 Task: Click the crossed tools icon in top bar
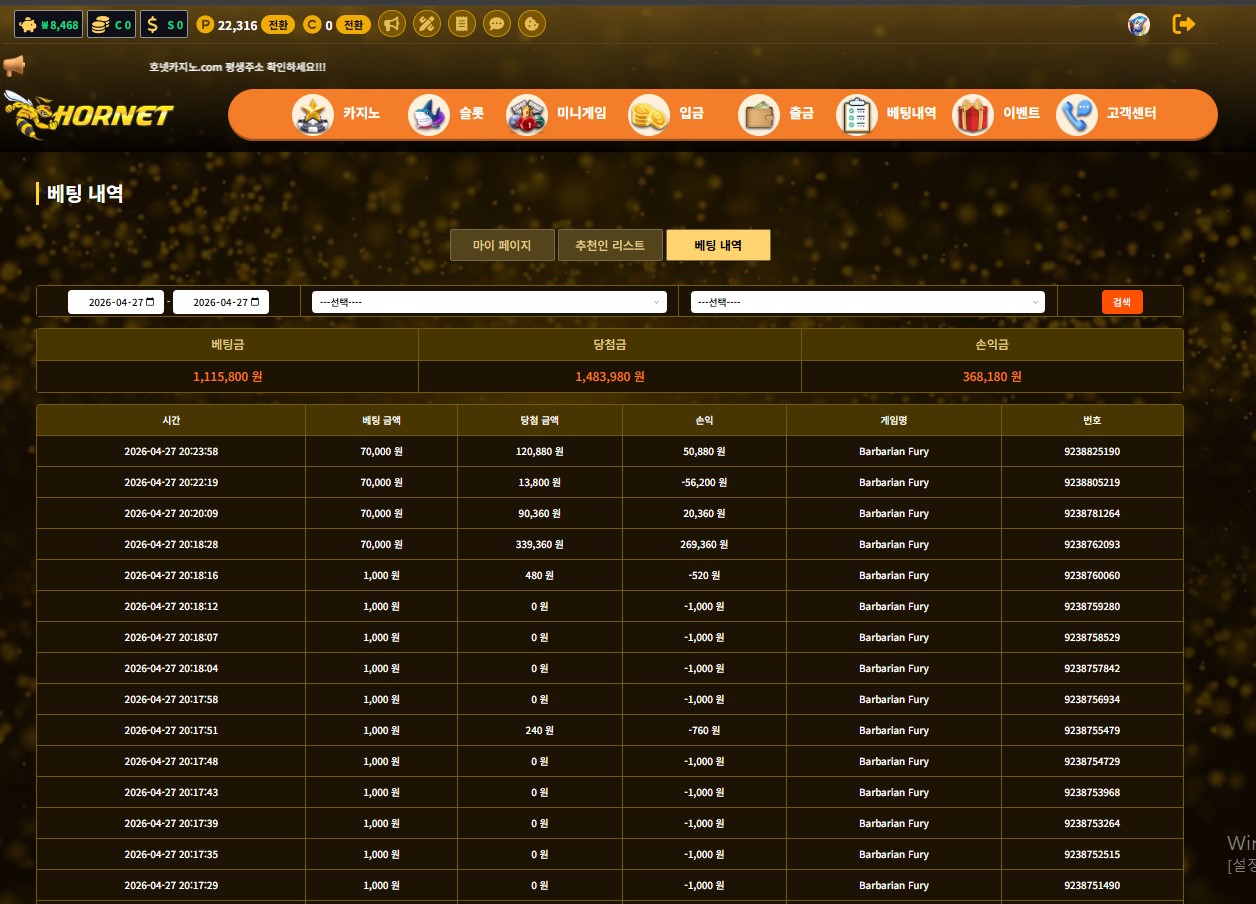coord(427,24)
